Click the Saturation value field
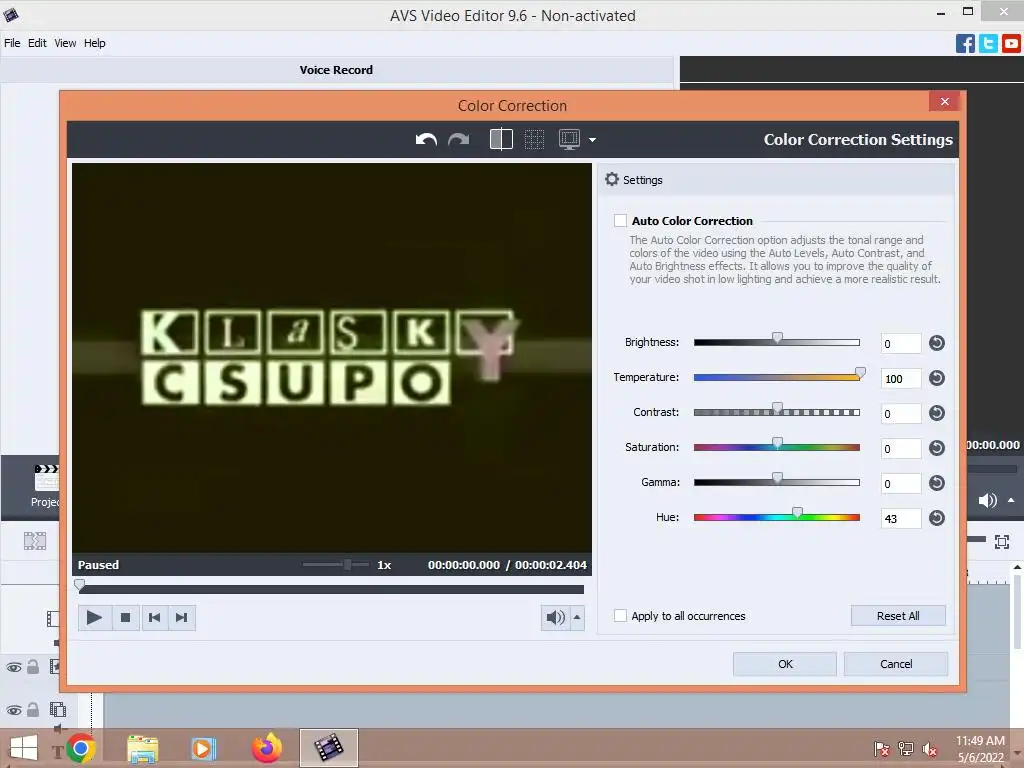The height and width of the screenshot is (768, 1024). [901, 449]
